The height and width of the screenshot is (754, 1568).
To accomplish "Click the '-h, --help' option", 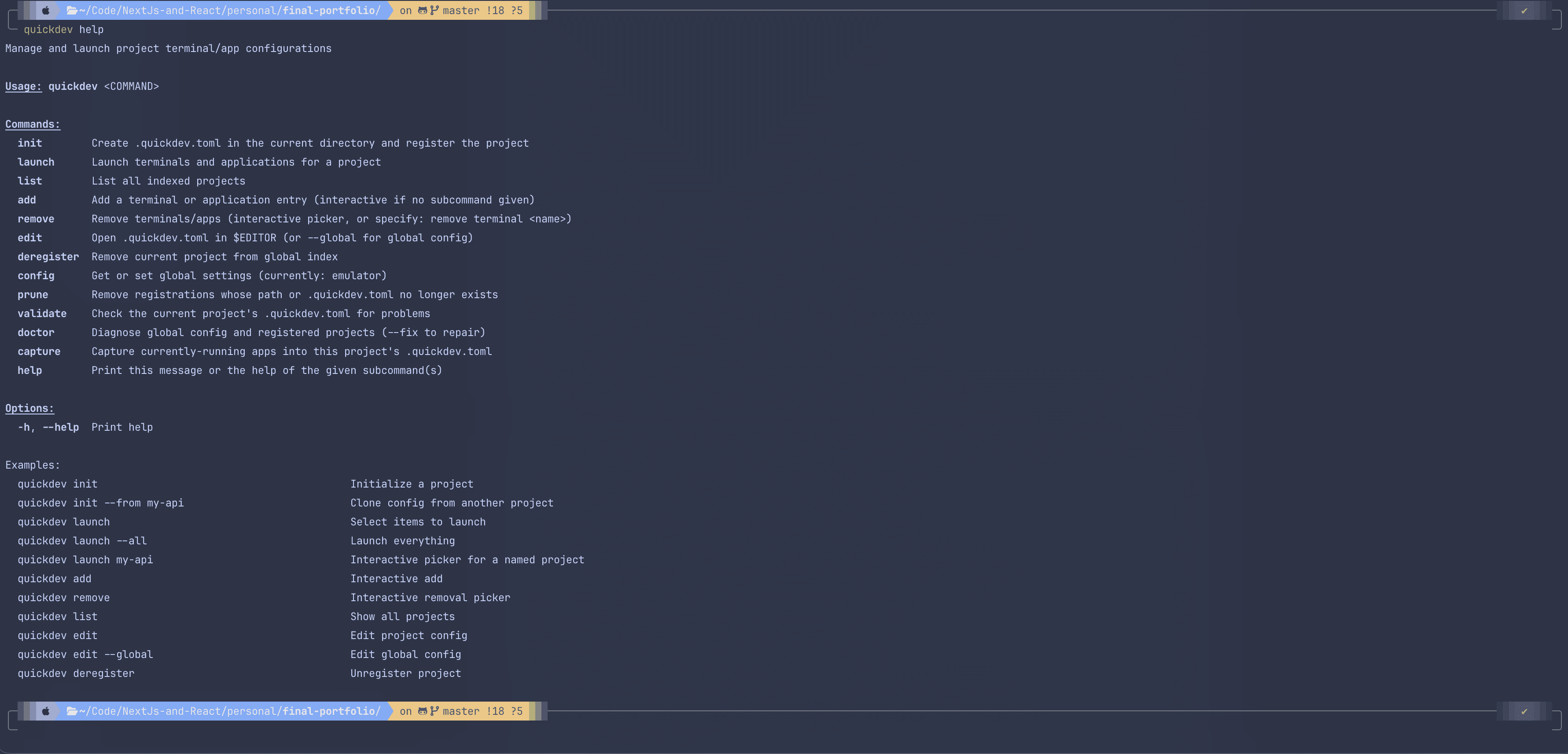I will (48, 427).
